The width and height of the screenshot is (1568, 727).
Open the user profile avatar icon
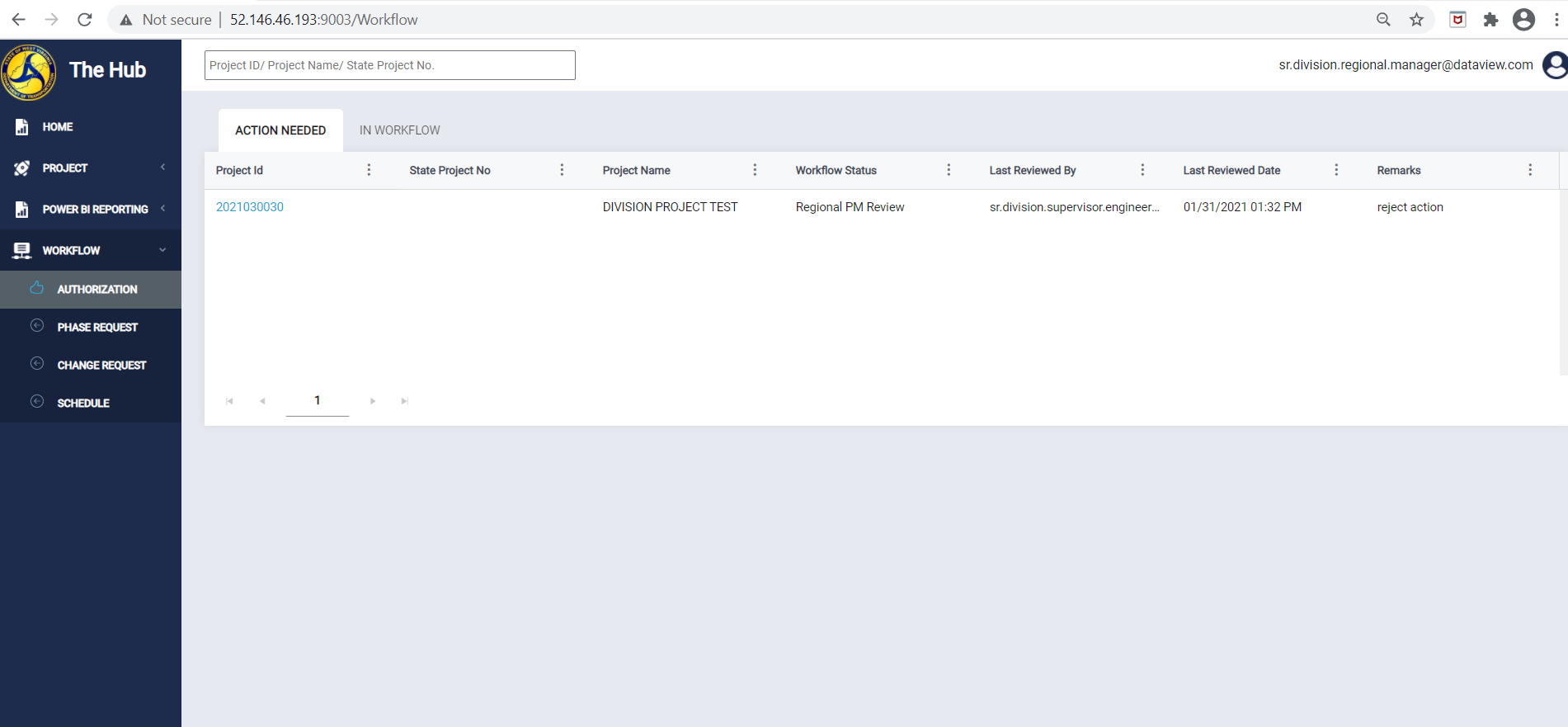coord(1556,65)
